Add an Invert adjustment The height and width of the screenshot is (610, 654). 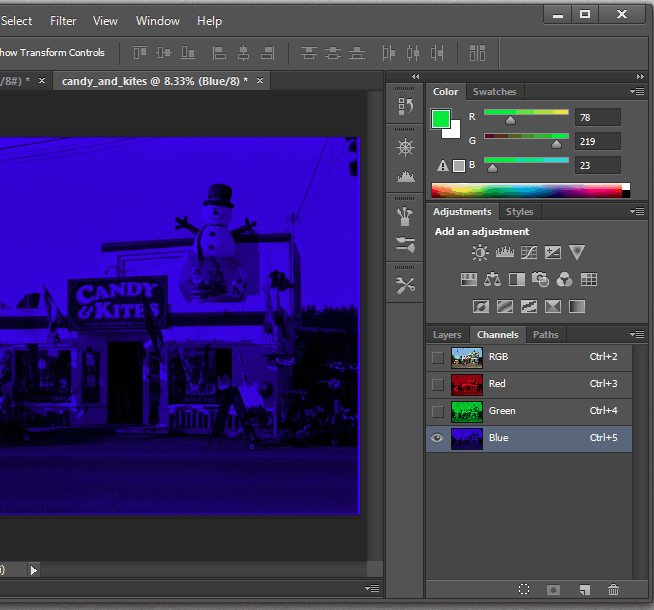(480, 307)
